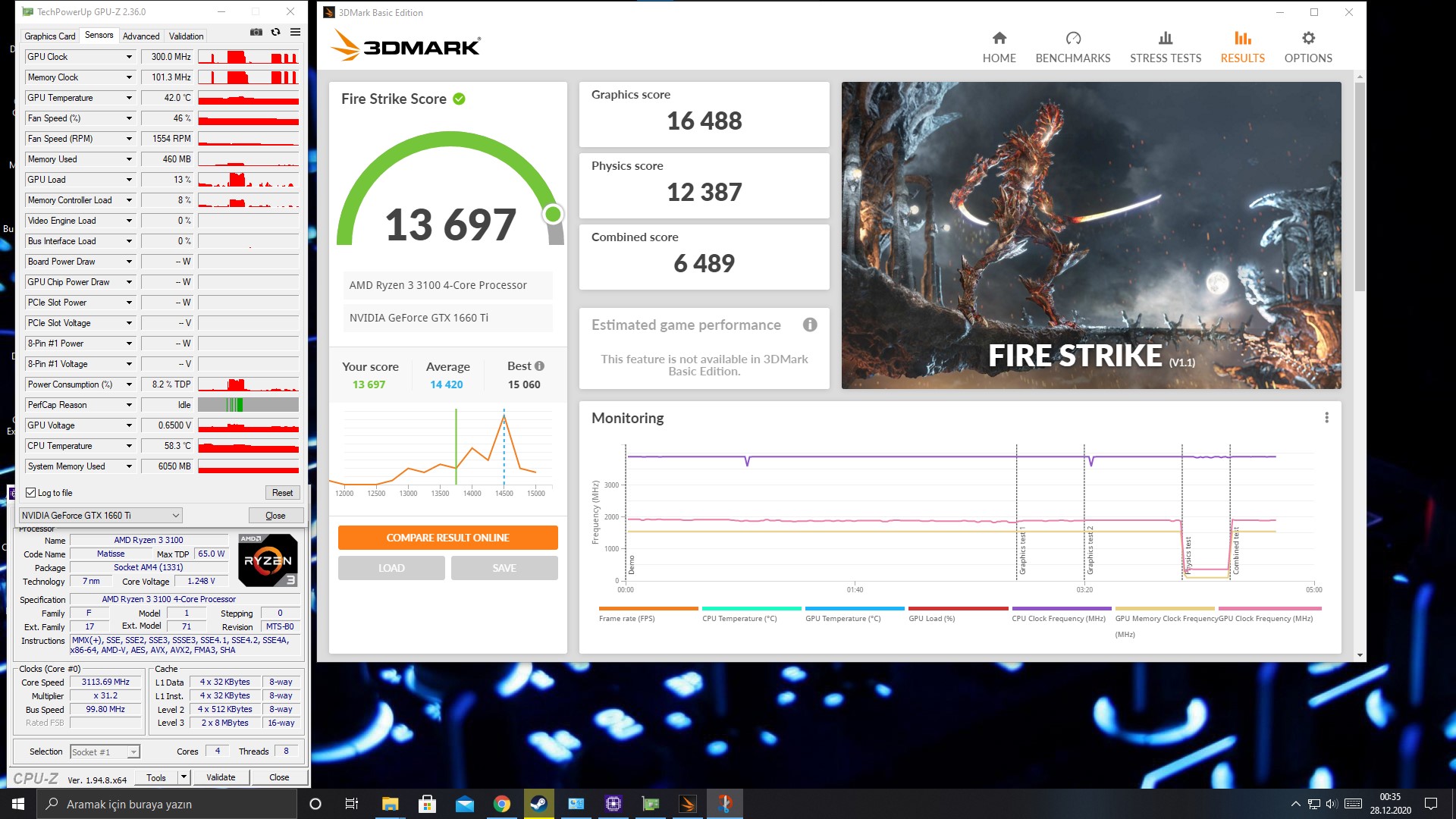Open CPU-Z Socket #1 selection dropdown
This screenshot has width=1456, height=819.
(x=105, y=752)
